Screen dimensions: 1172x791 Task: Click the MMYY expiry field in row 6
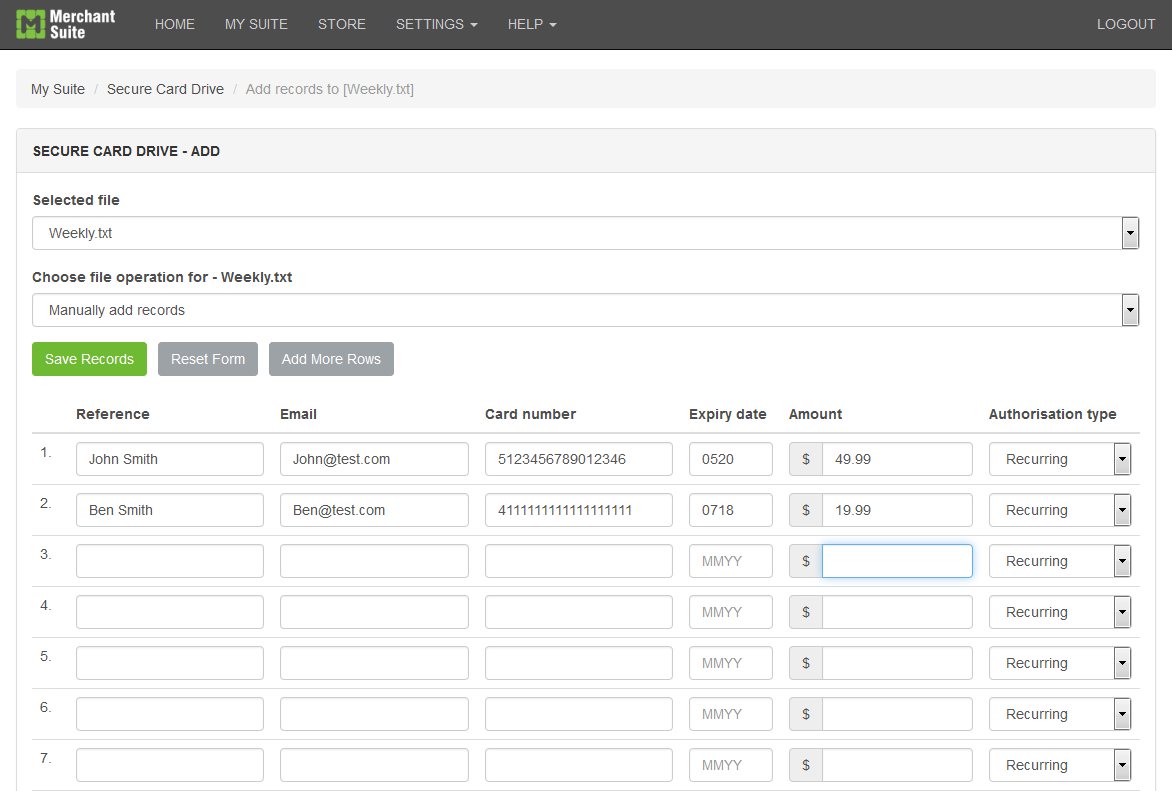pos(731,714)
